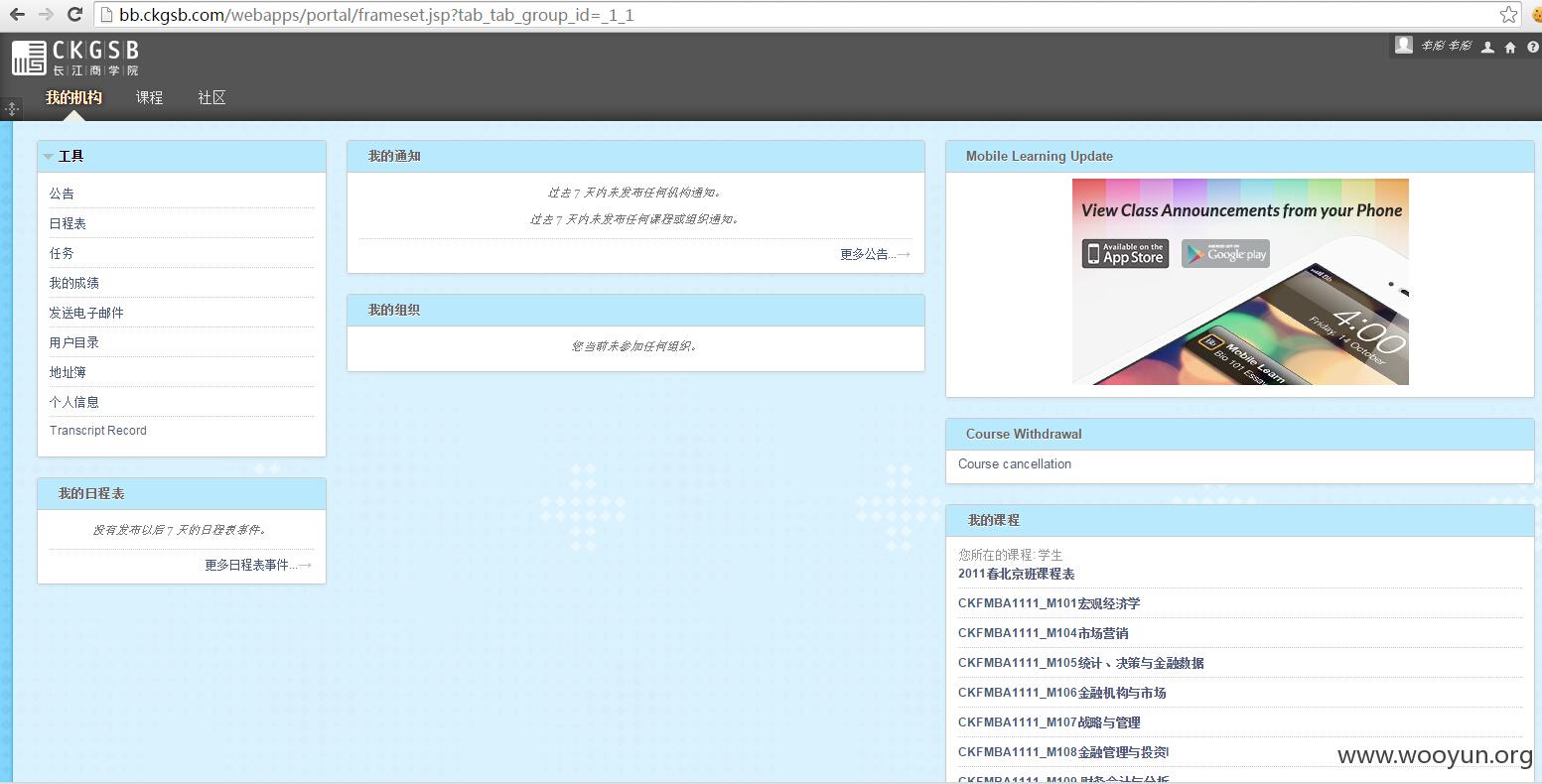Screen dimensions: 1542x784
Task: Switch to the 课程 tab
Action: tap(149, 97)
